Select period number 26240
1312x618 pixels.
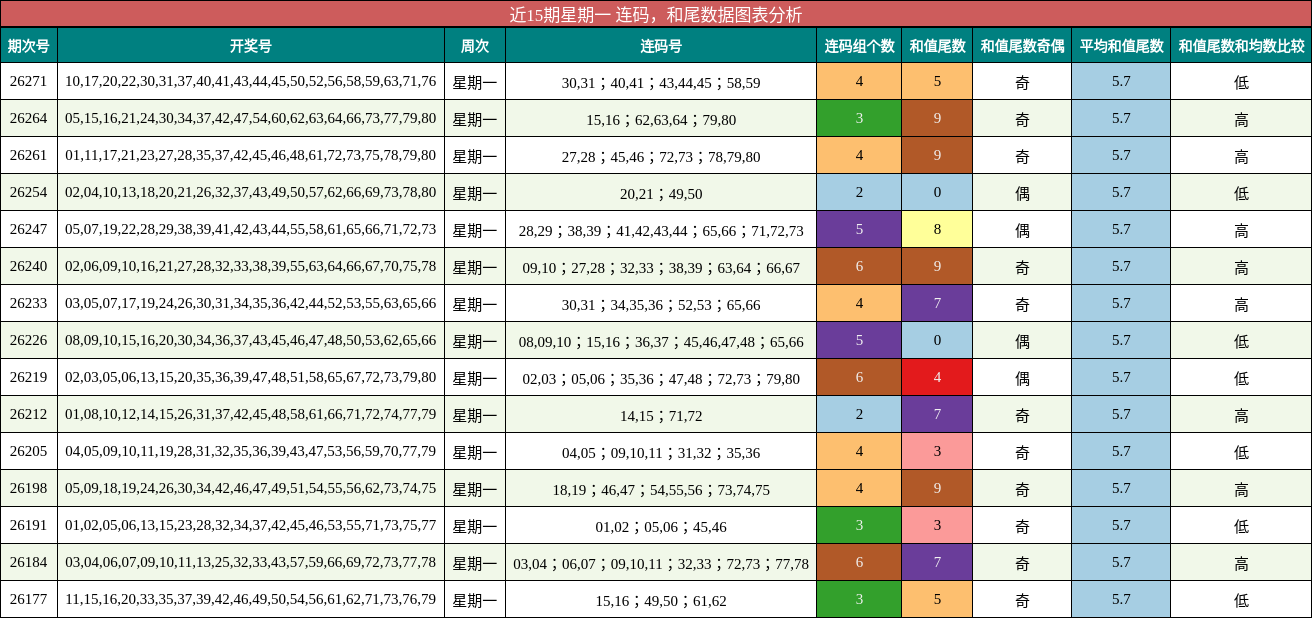click(29, 266)
